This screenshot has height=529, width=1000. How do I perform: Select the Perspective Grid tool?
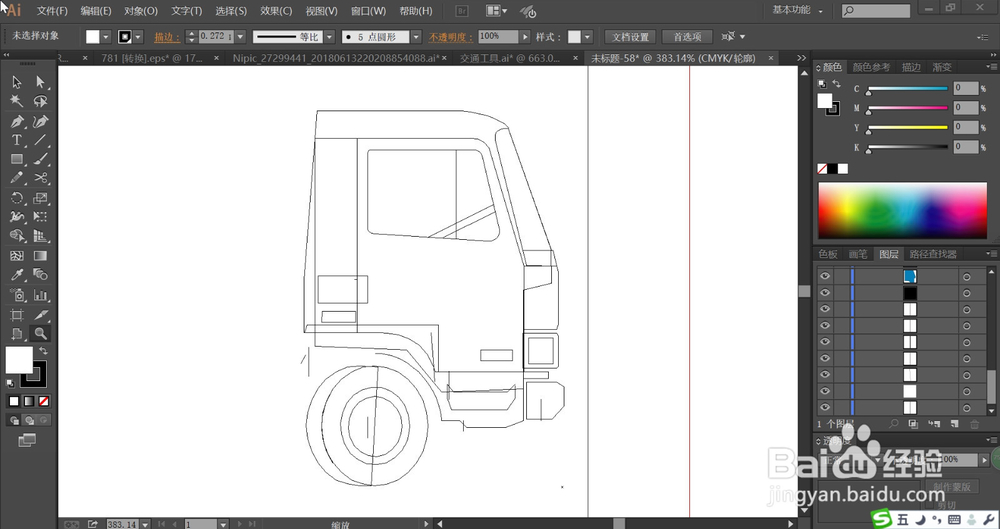point(40,236)
